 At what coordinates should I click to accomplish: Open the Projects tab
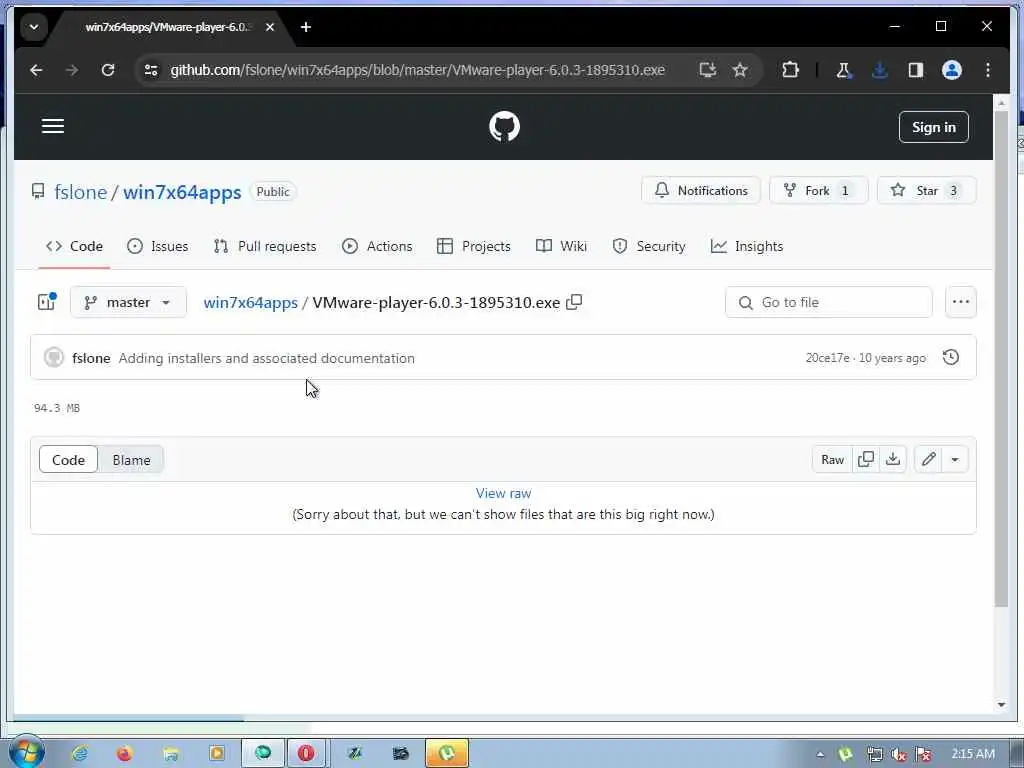click(x=473, y=246)
